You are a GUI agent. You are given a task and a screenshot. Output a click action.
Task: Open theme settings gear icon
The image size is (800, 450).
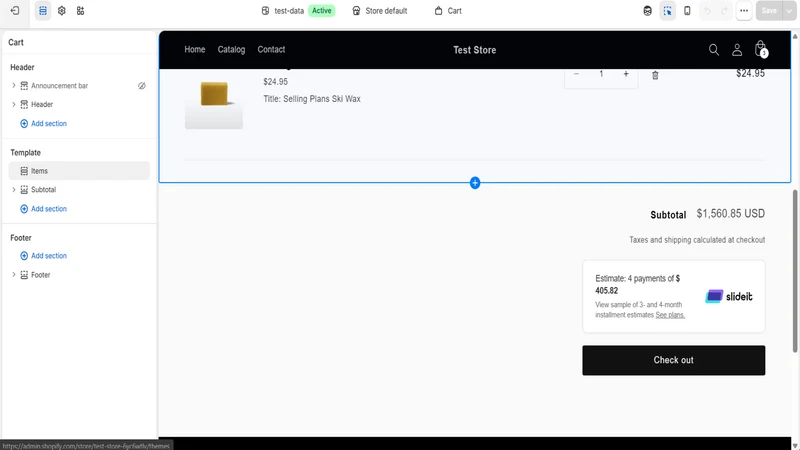point(62,11)
